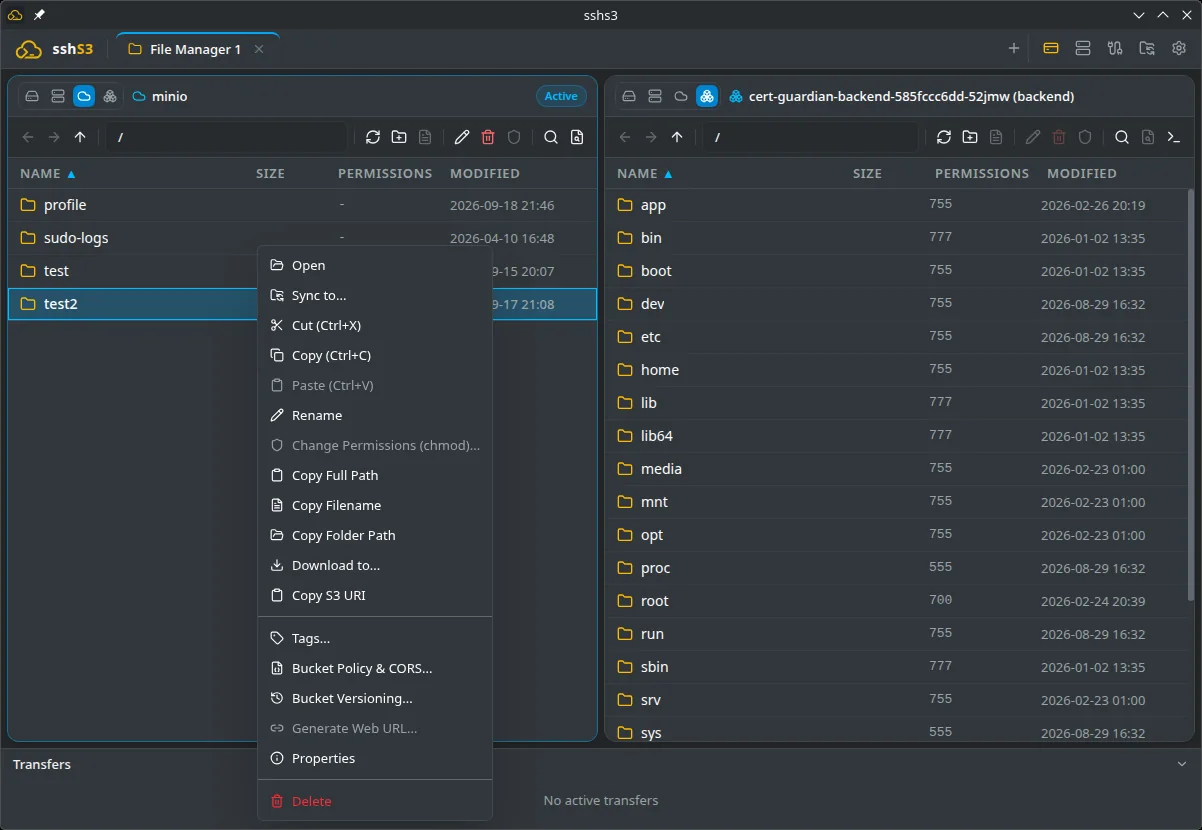This screenshot has width=1202, height=830.
Task: Select cloud S3 source in minio pane
Action: tap(84, 96)
